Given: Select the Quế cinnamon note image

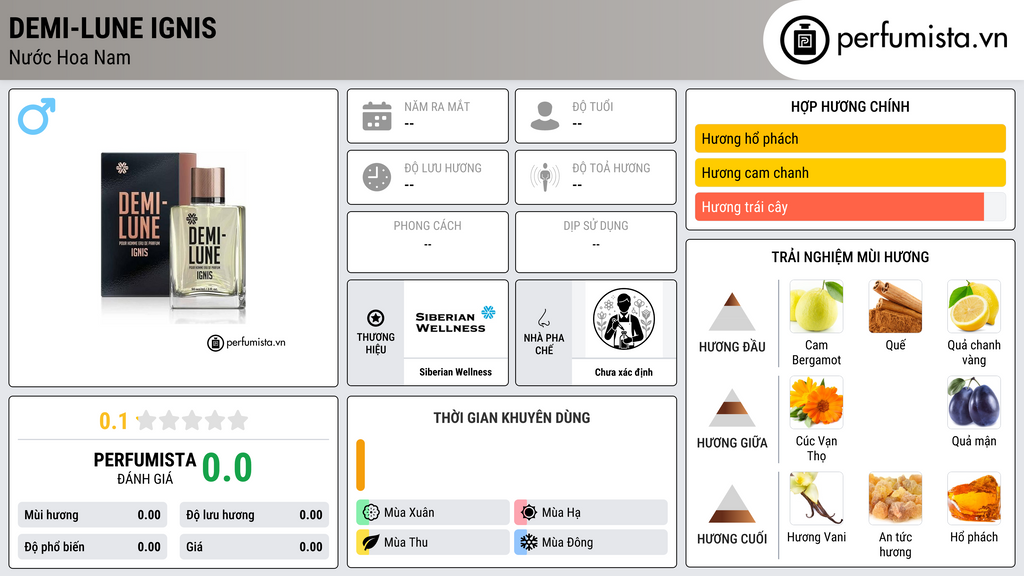Looking at the screenshot, I should 895,306.
